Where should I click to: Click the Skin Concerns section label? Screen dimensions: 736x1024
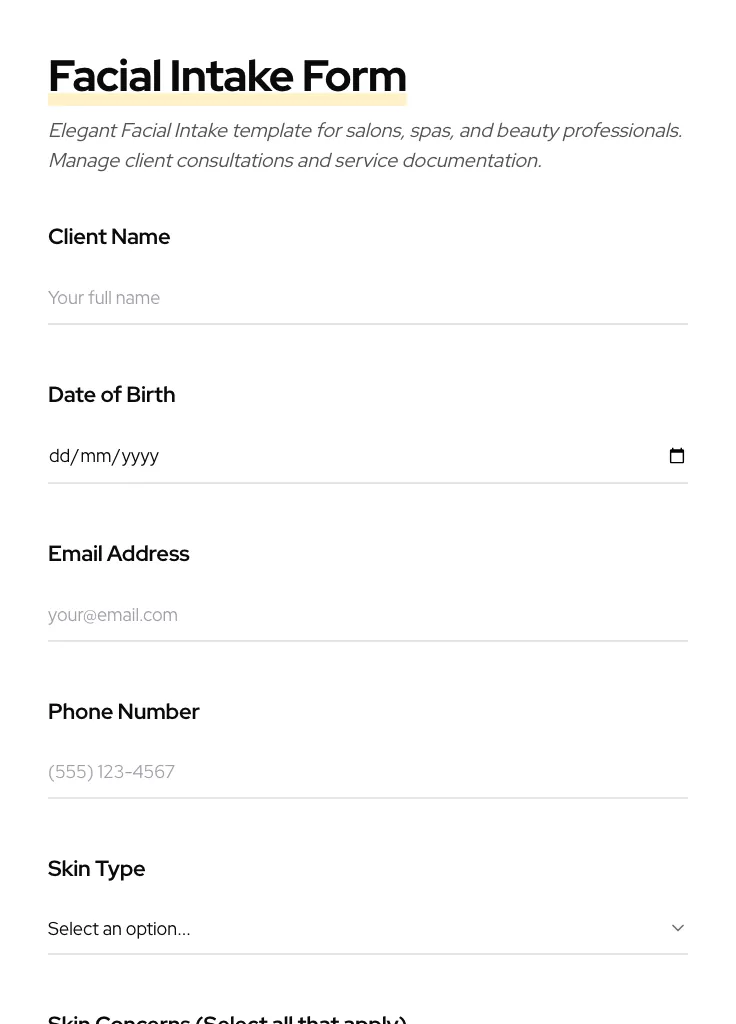tap(227, 1018)
